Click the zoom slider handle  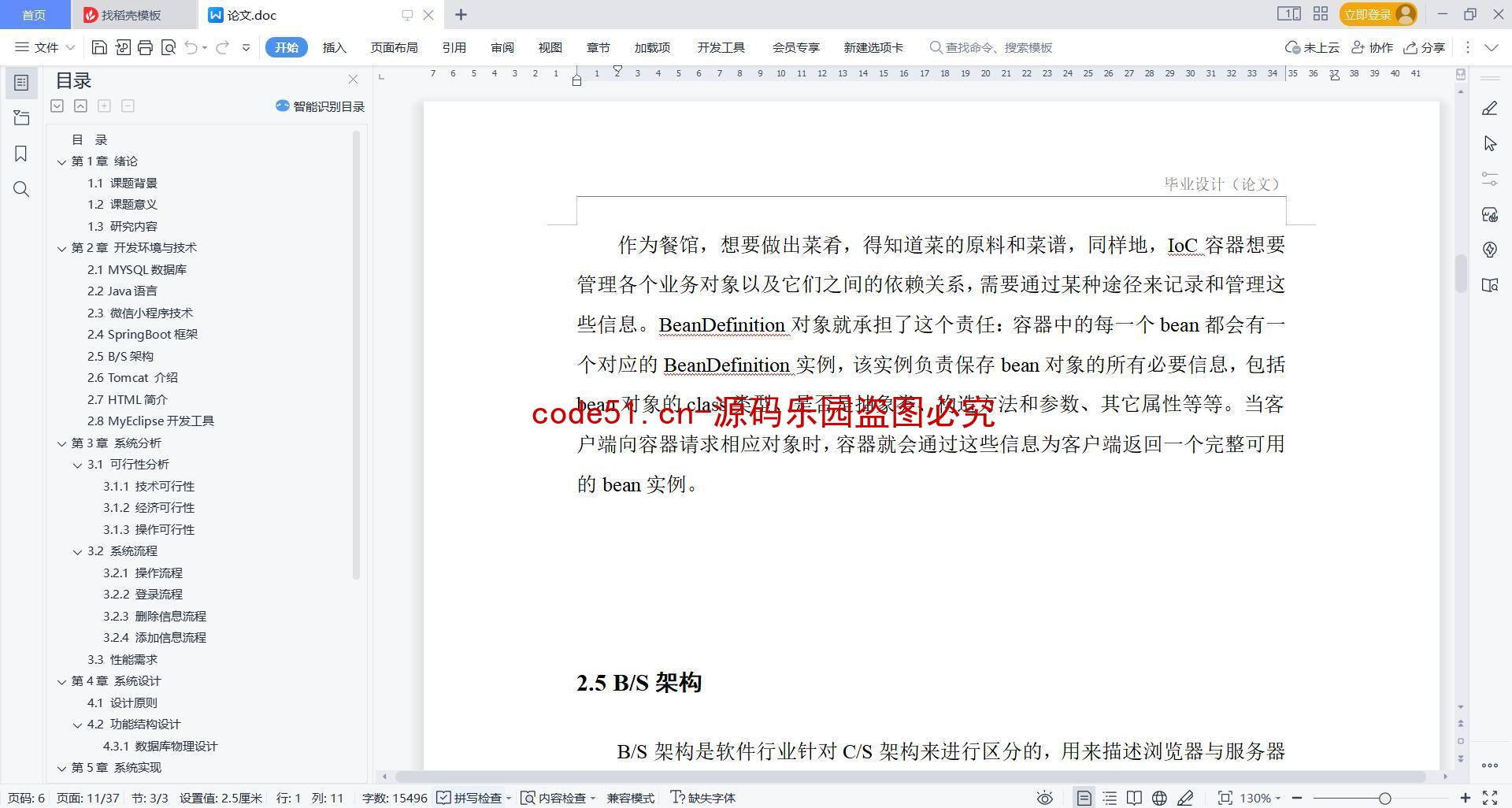click(1384, 798)
